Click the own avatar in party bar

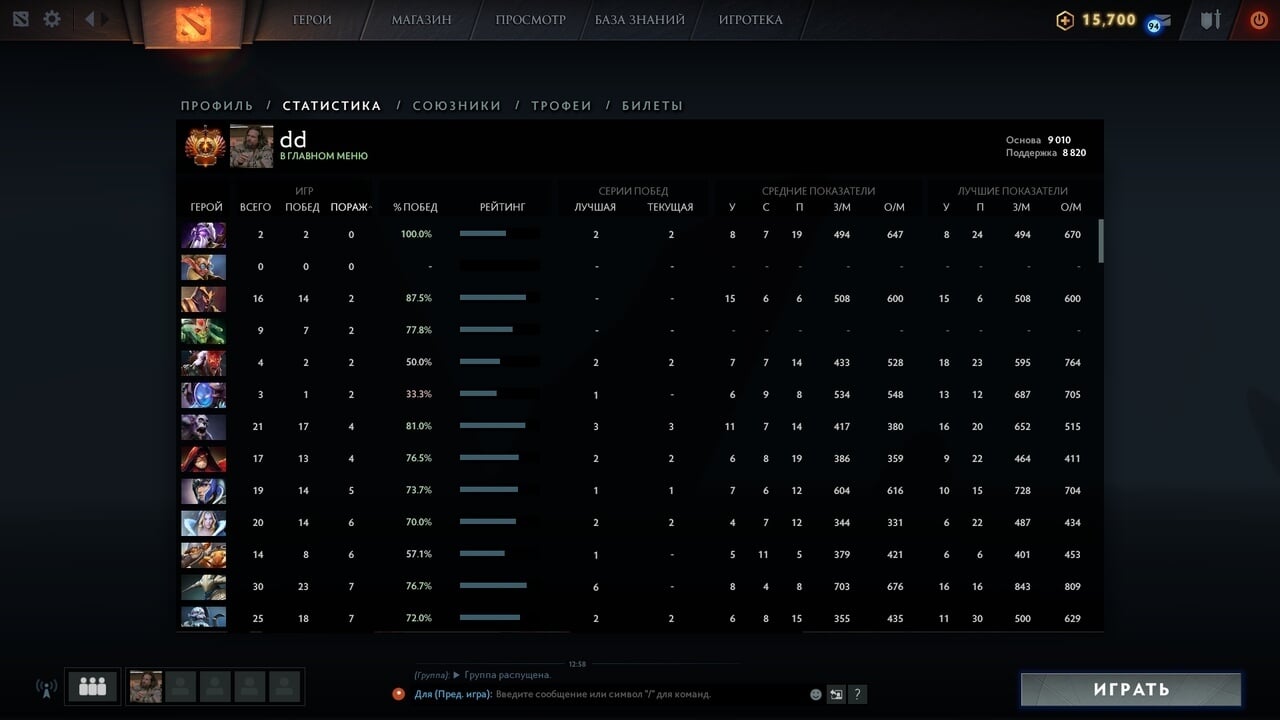[x=145, y=687]
